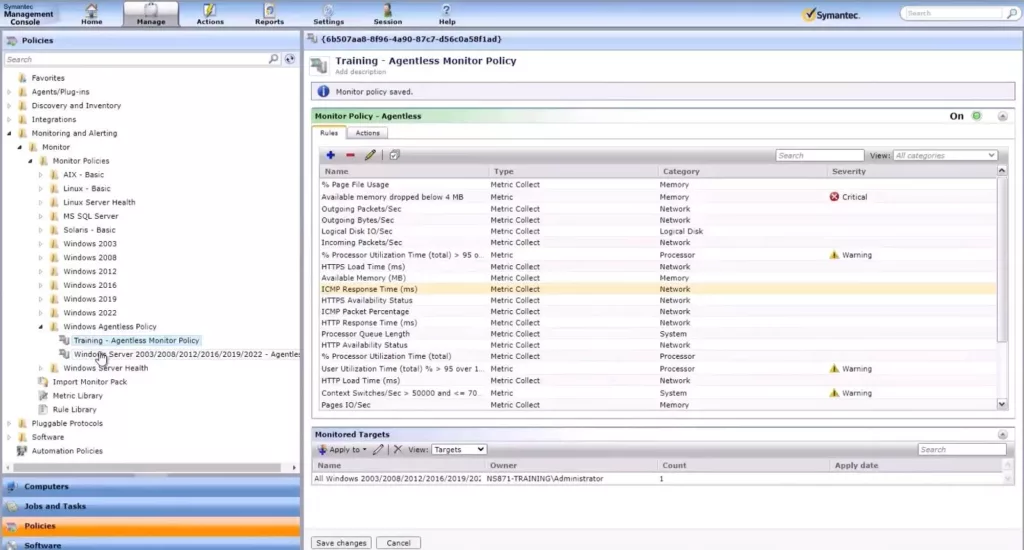
Task: Edit selected rule with pencil icon
Action: click(370, 155)
